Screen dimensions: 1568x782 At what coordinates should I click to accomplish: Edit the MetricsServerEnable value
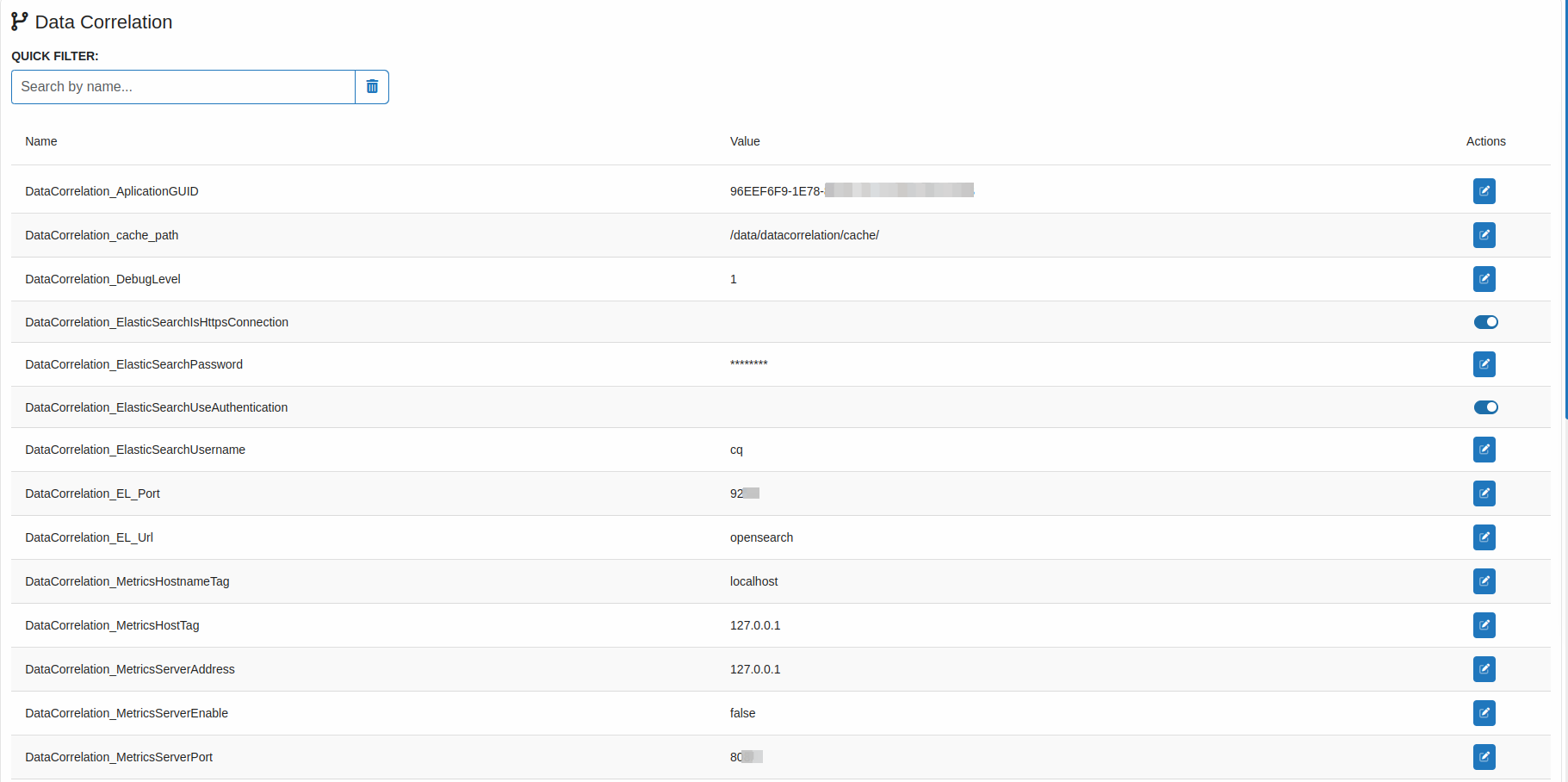1484,713
